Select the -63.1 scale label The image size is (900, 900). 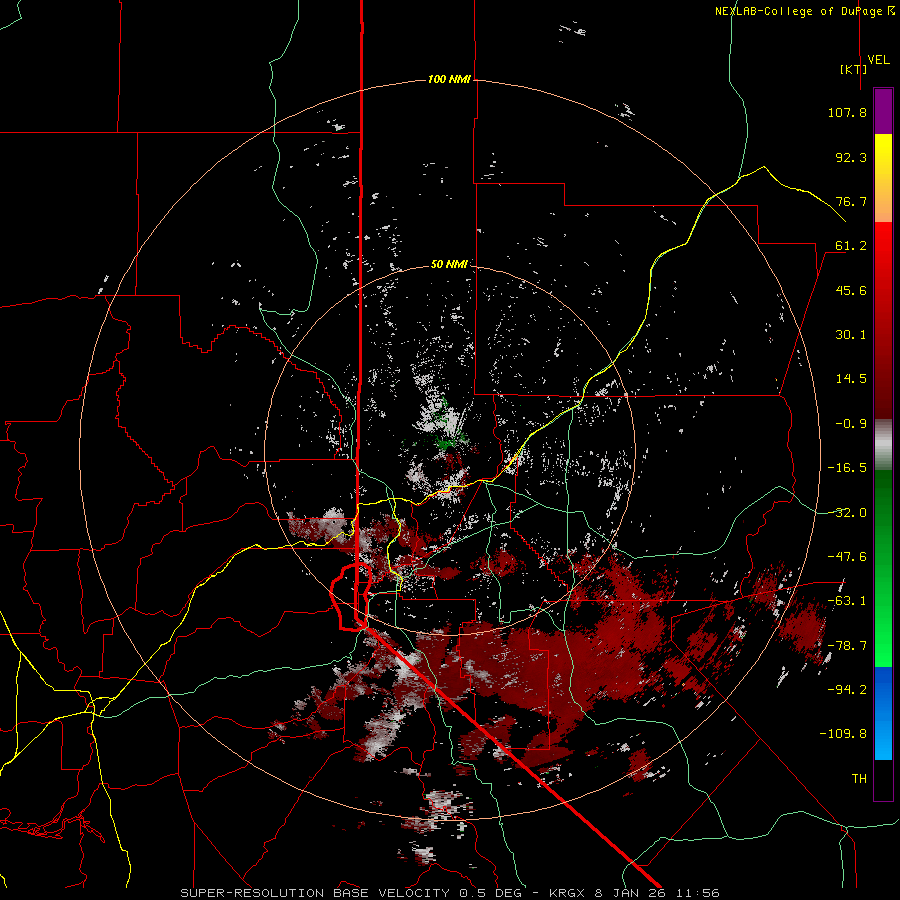[847, 601]
